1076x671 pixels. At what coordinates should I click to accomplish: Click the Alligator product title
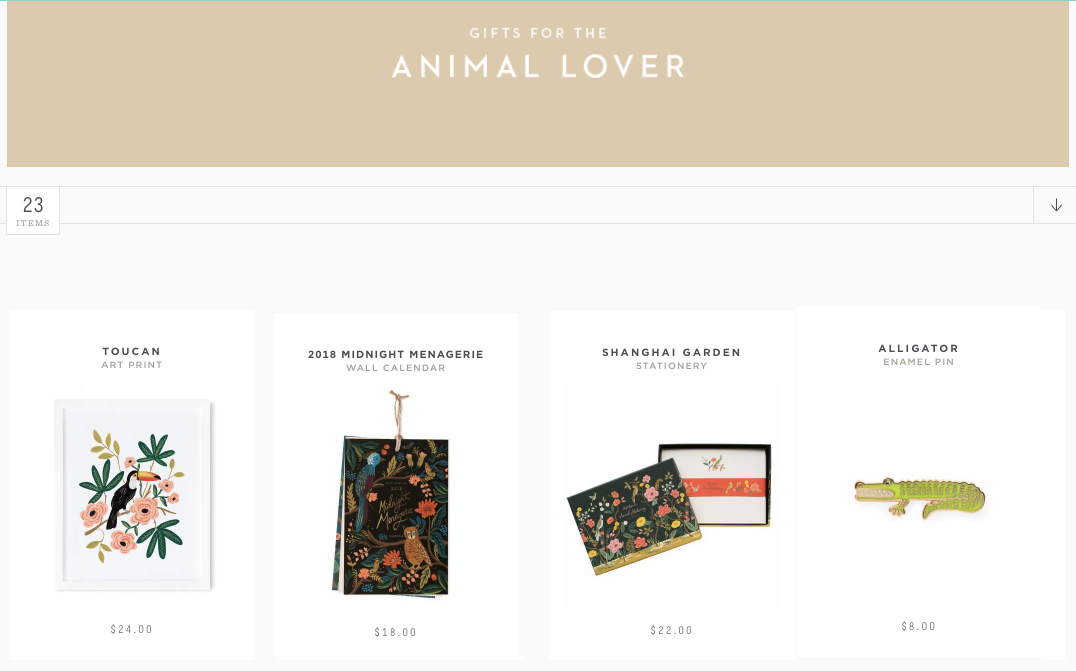click(919, 349)
